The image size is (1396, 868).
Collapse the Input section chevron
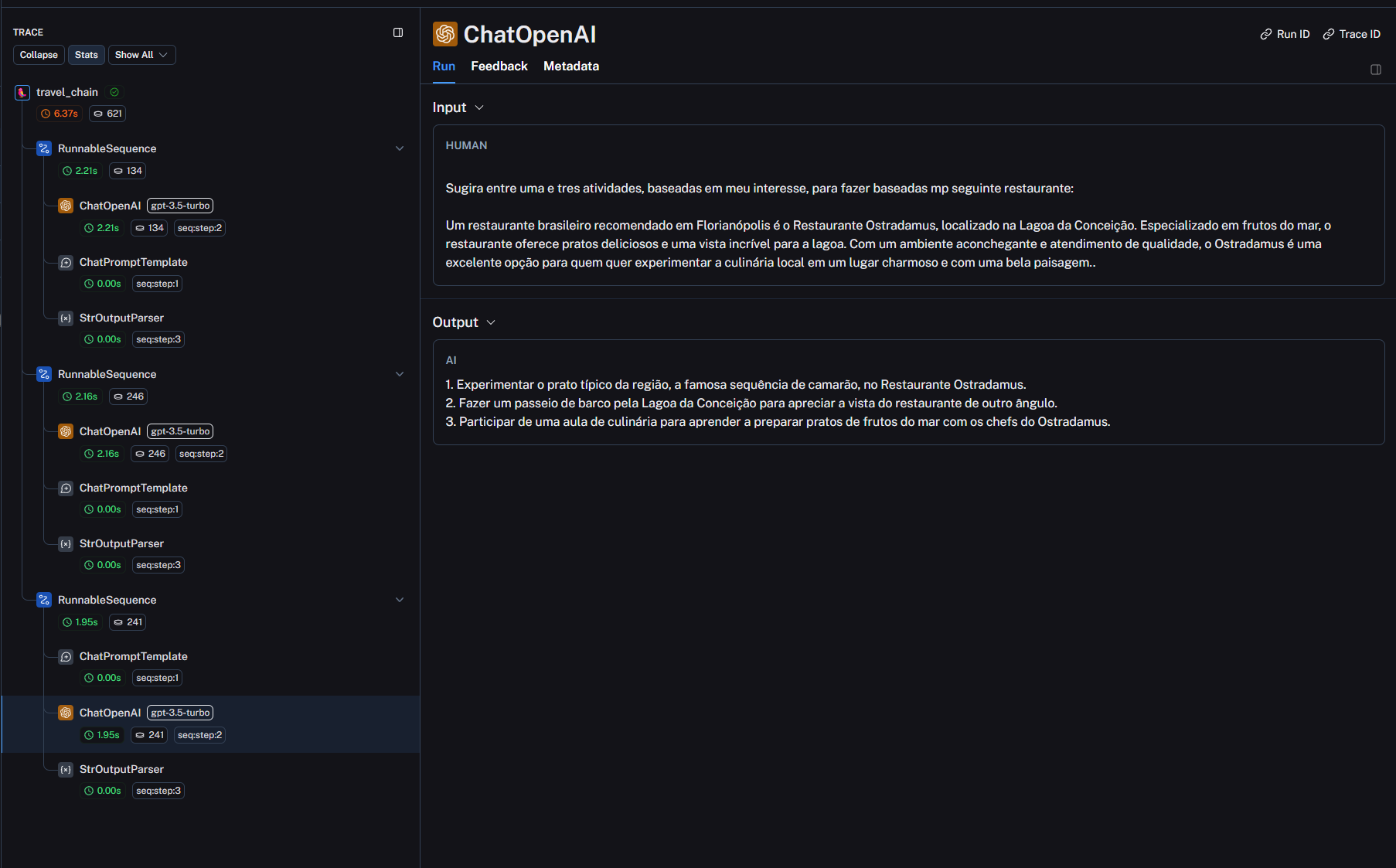click(479, 107)
